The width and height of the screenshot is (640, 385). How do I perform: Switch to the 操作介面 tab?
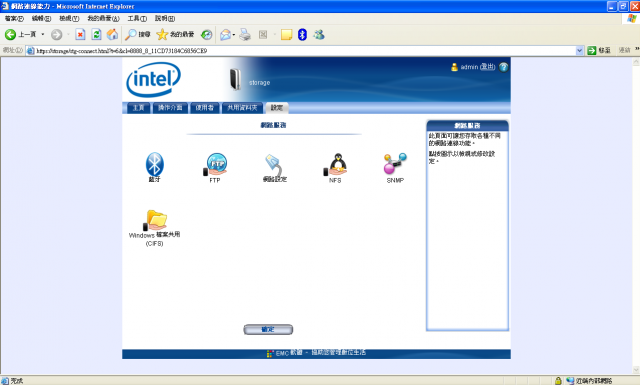(170, 108)
